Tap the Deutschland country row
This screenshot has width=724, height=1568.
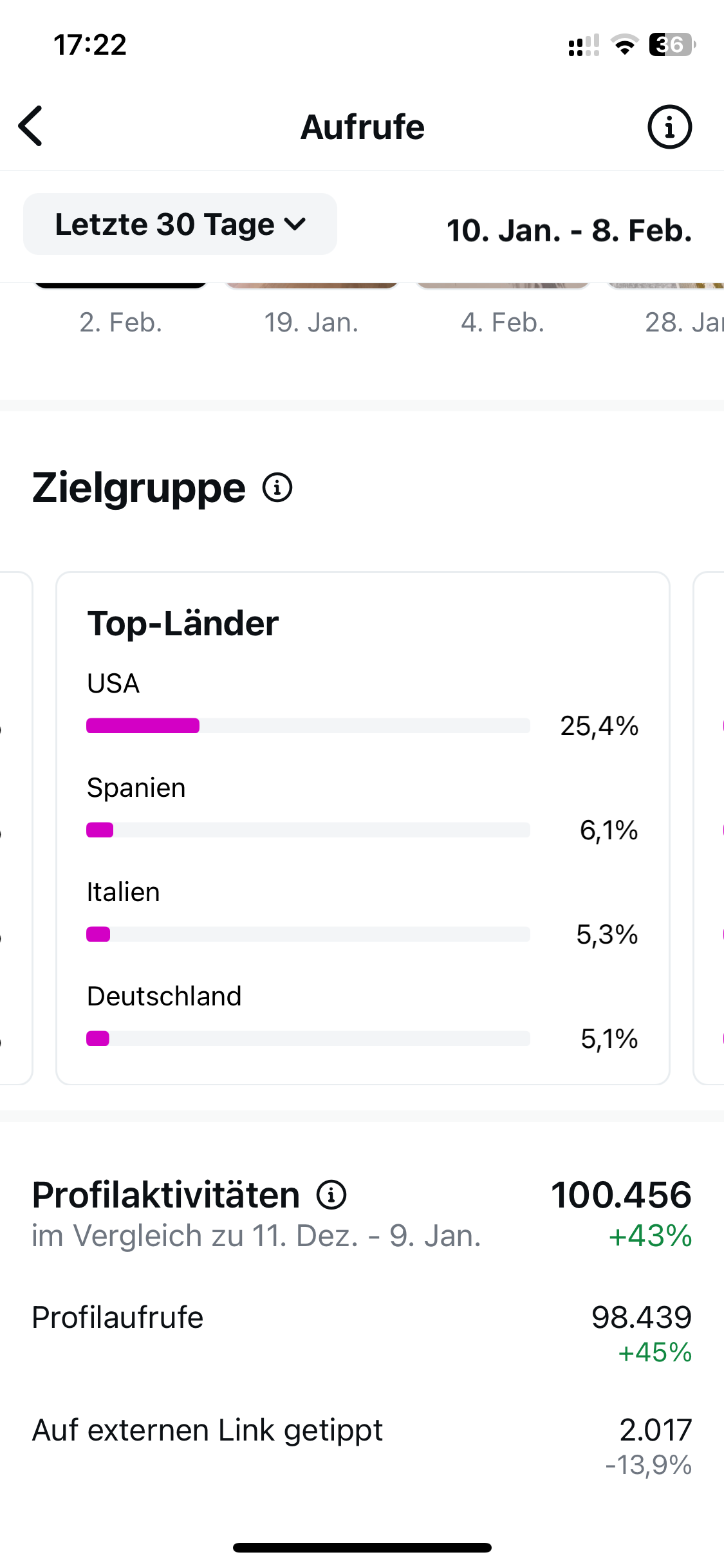pos(363,1017)
